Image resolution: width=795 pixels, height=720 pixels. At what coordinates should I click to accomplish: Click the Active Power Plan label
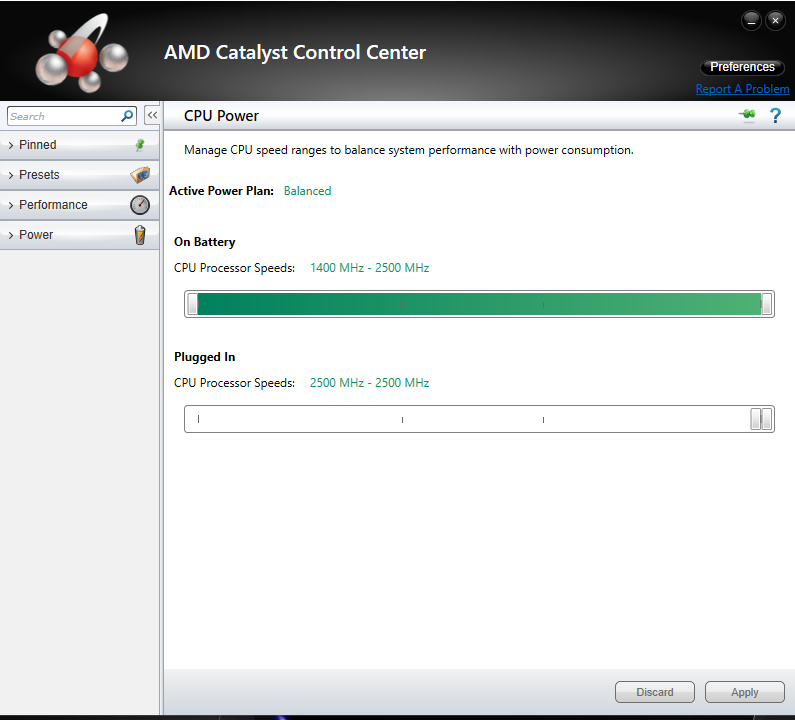221,191
